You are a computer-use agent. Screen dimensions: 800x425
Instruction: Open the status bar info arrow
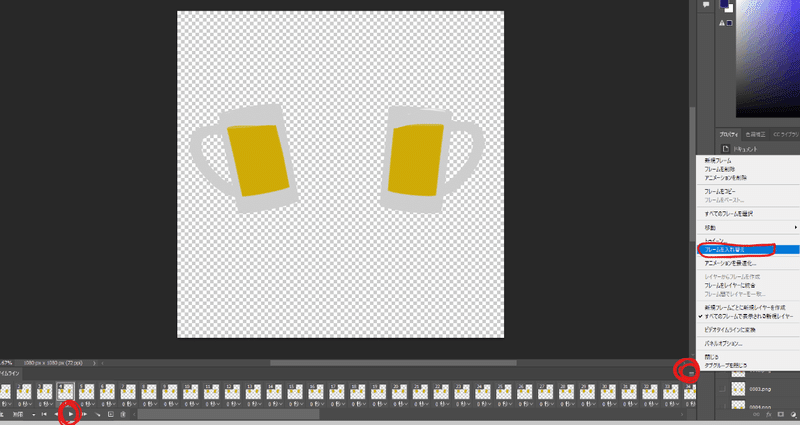tap(94, 363)
